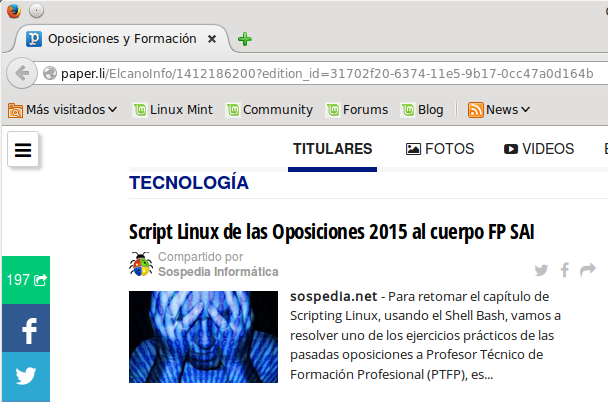Select the TITULARES tab
Viewport: 608px width, 402px height.
click(332, 149)
